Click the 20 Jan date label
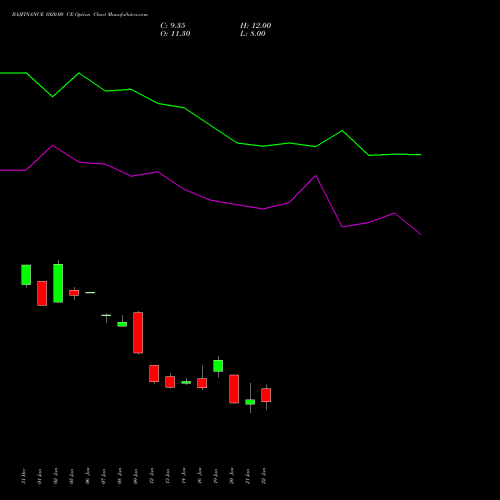This screenshot has height=500, width=500. pos(231,476)
